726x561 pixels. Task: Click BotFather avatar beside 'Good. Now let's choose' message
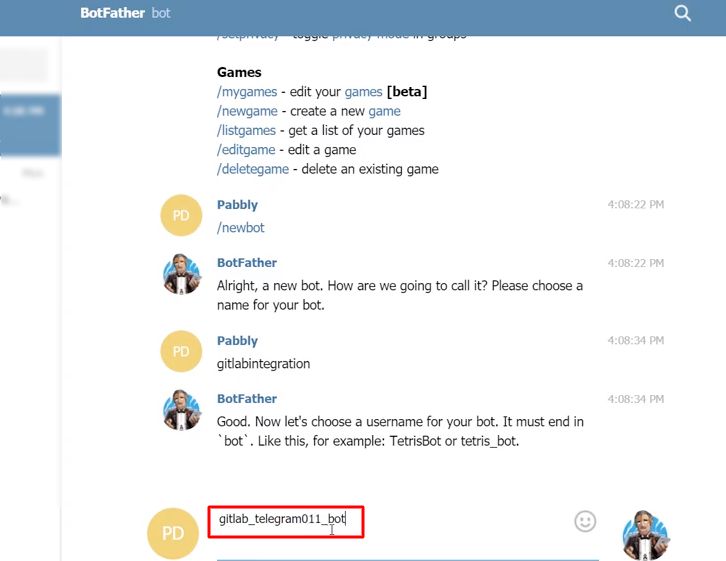[x=182, y=410]
